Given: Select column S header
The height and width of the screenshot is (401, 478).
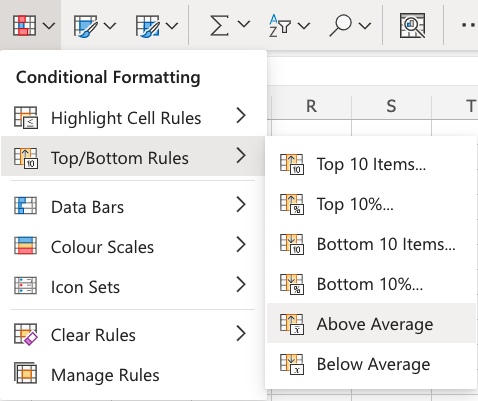Looking at the screenshot, I should (391, 106).
